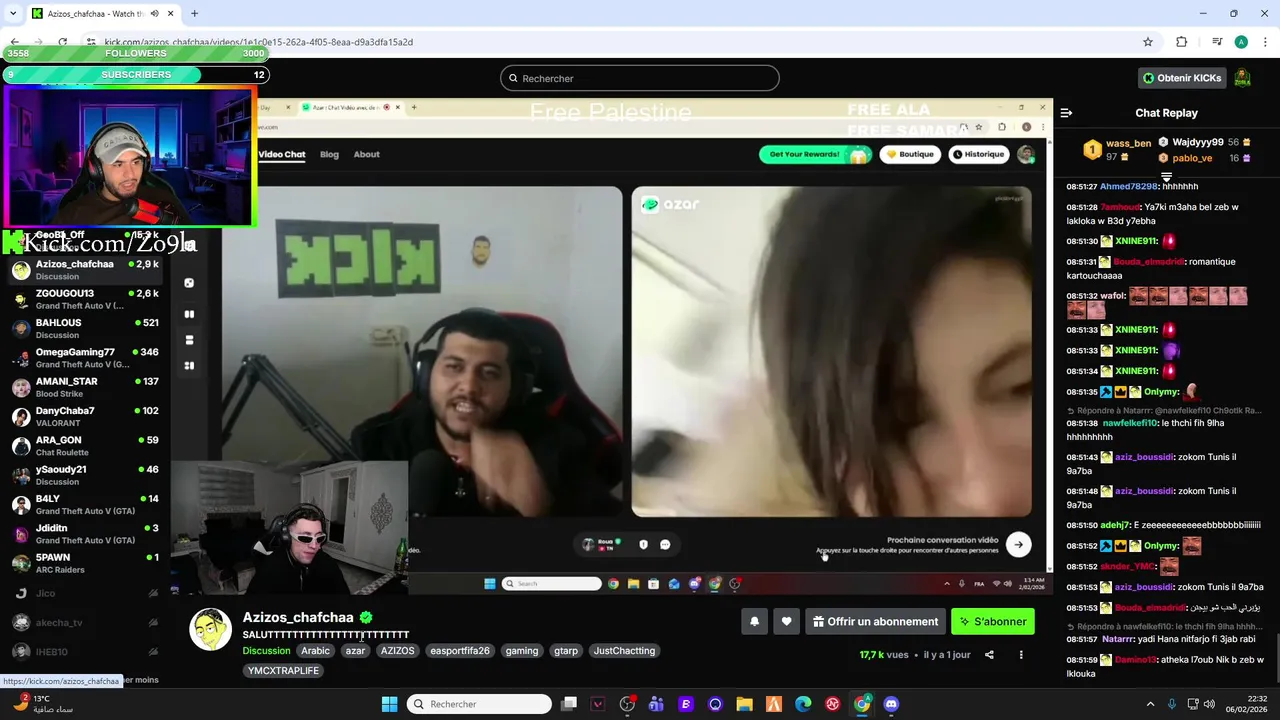Open the tab search chevron
This screenshot has height=720, width=1280.
[x=12, y=13]
